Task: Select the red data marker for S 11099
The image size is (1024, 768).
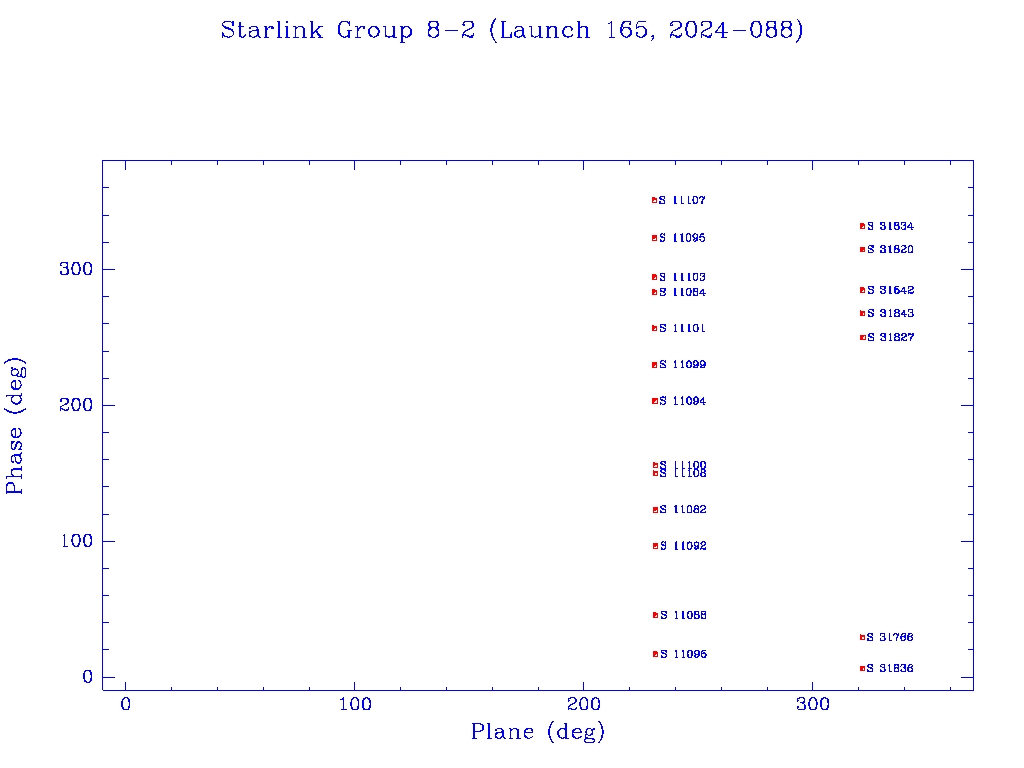Action: coord(654,365)
